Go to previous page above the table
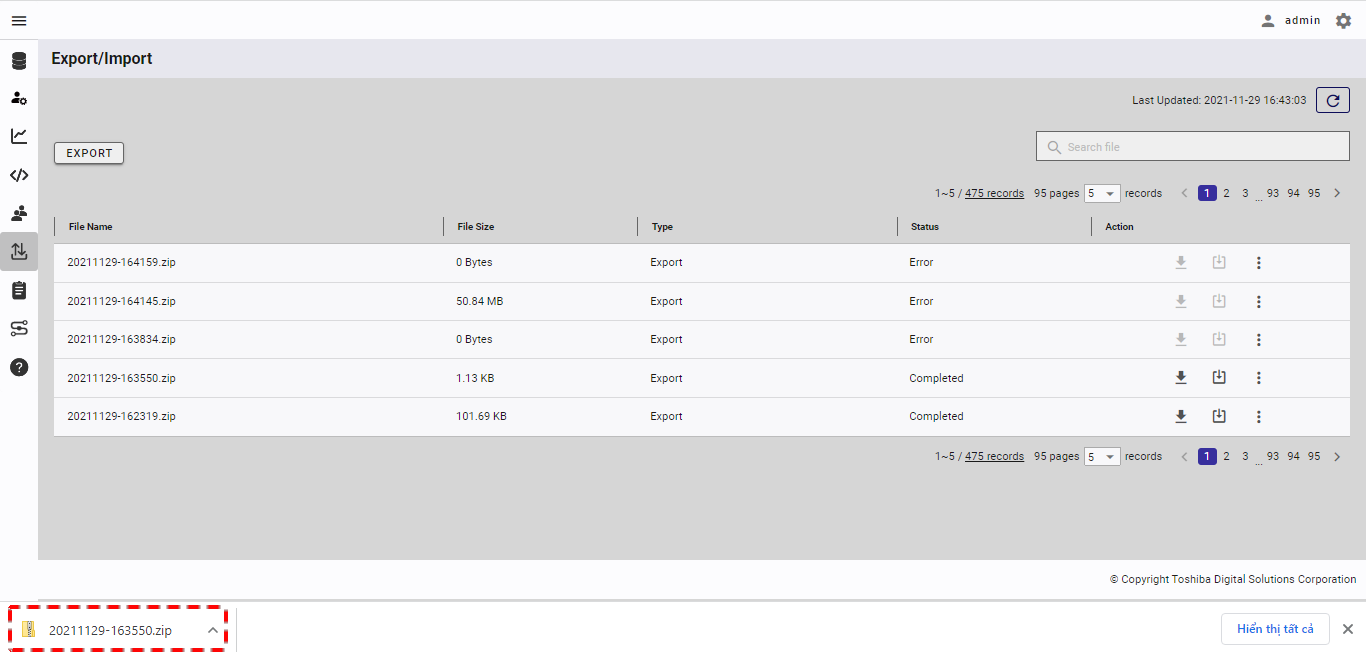The width and height of the screenshot is (1366, 656). coord(1185,193)
